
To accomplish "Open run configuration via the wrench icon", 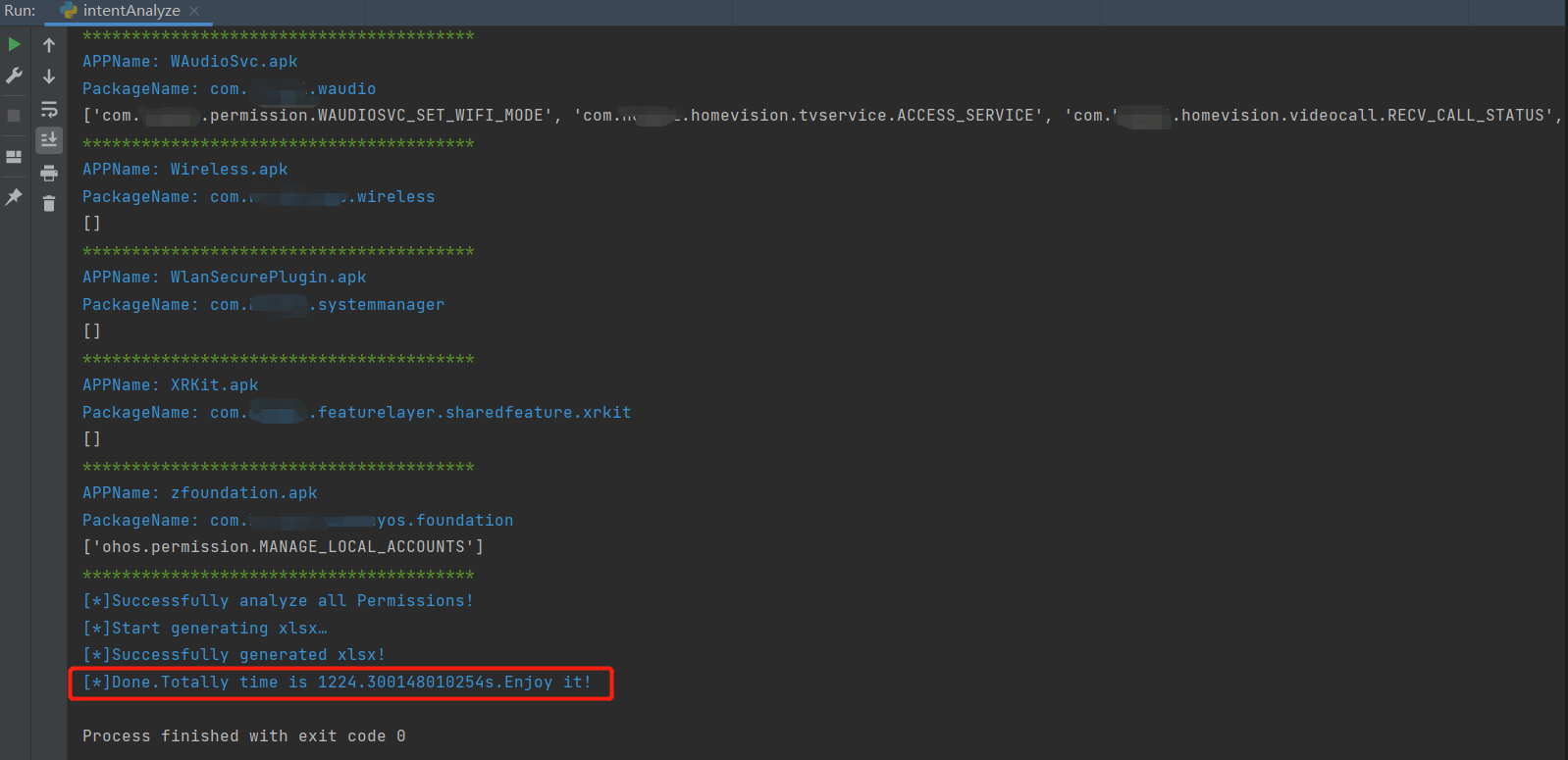I will [x=14, y=76].
